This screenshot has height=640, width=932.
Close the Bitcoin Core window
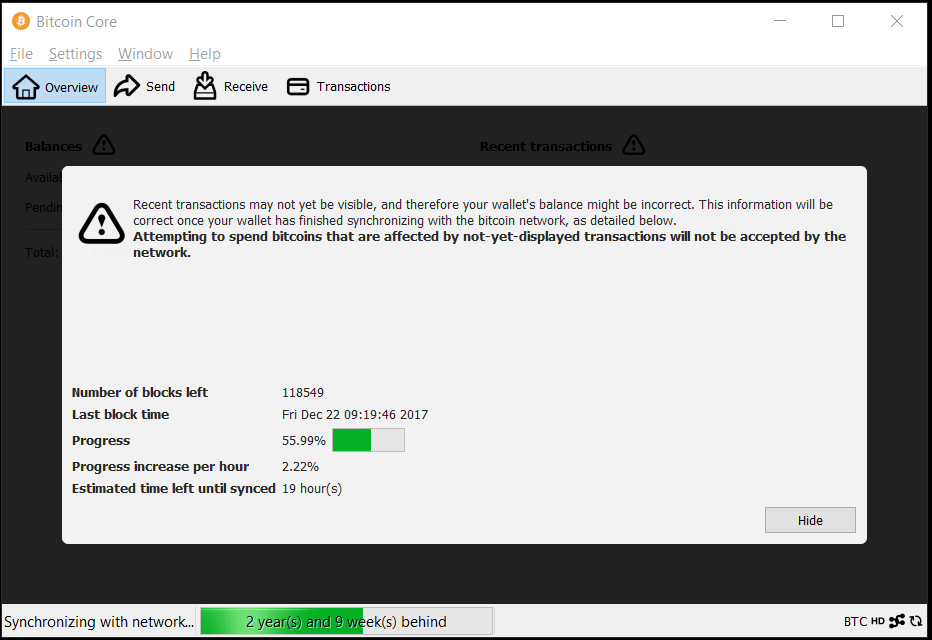[897, 21]
